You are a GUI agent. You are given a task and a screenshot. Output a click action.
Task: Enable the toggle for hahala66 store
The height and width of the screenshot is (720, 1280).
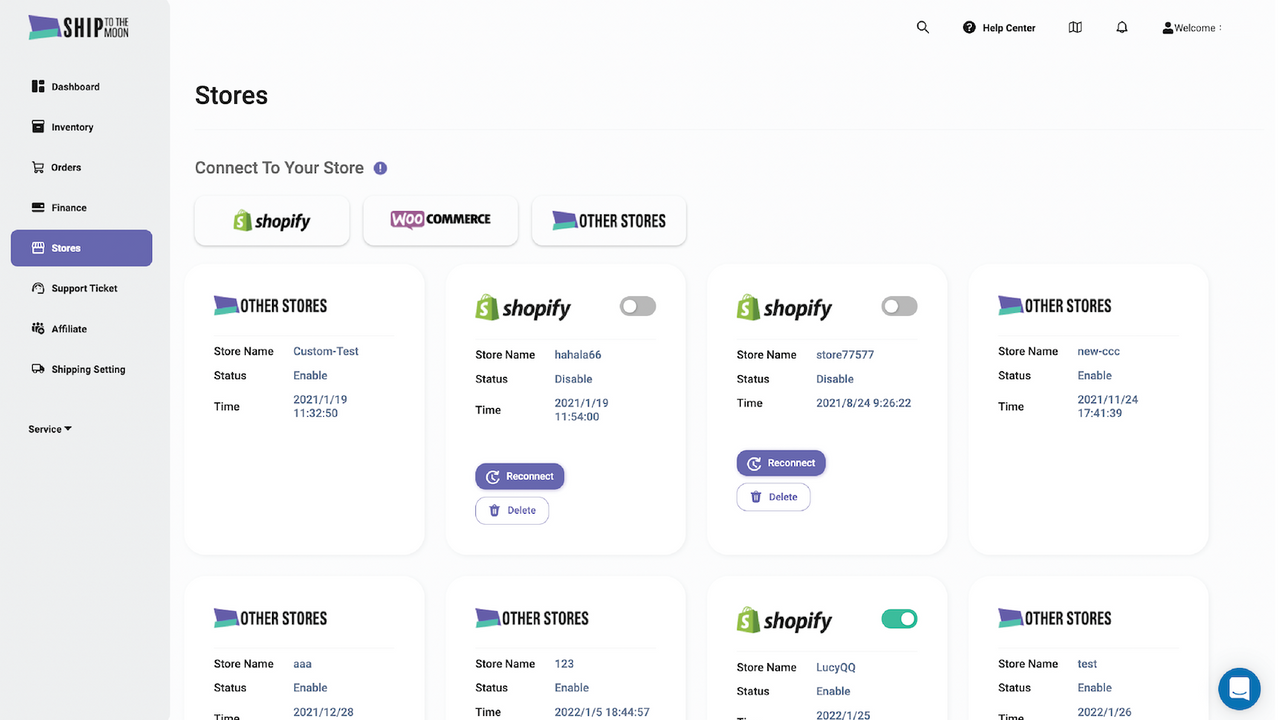click(637, 306)
